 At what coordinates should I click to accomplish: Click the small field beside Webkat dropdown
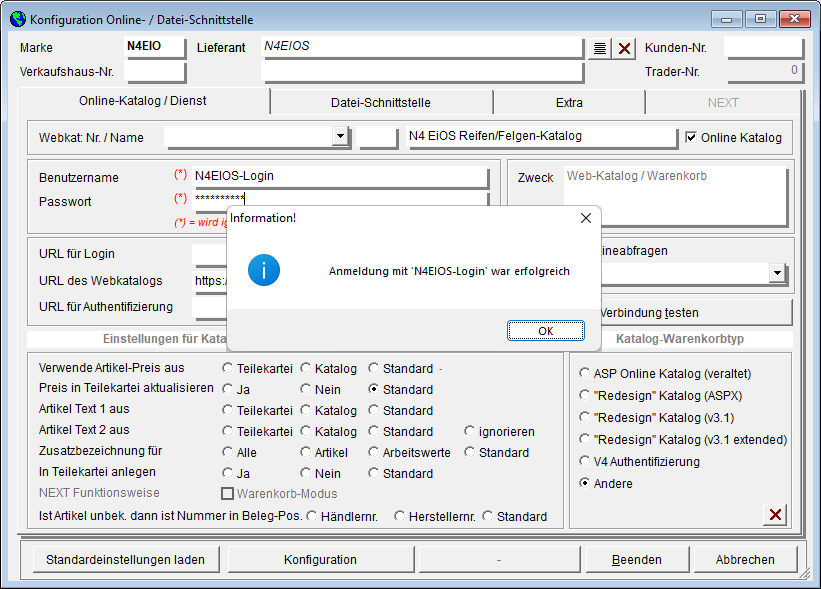(378, 137)
